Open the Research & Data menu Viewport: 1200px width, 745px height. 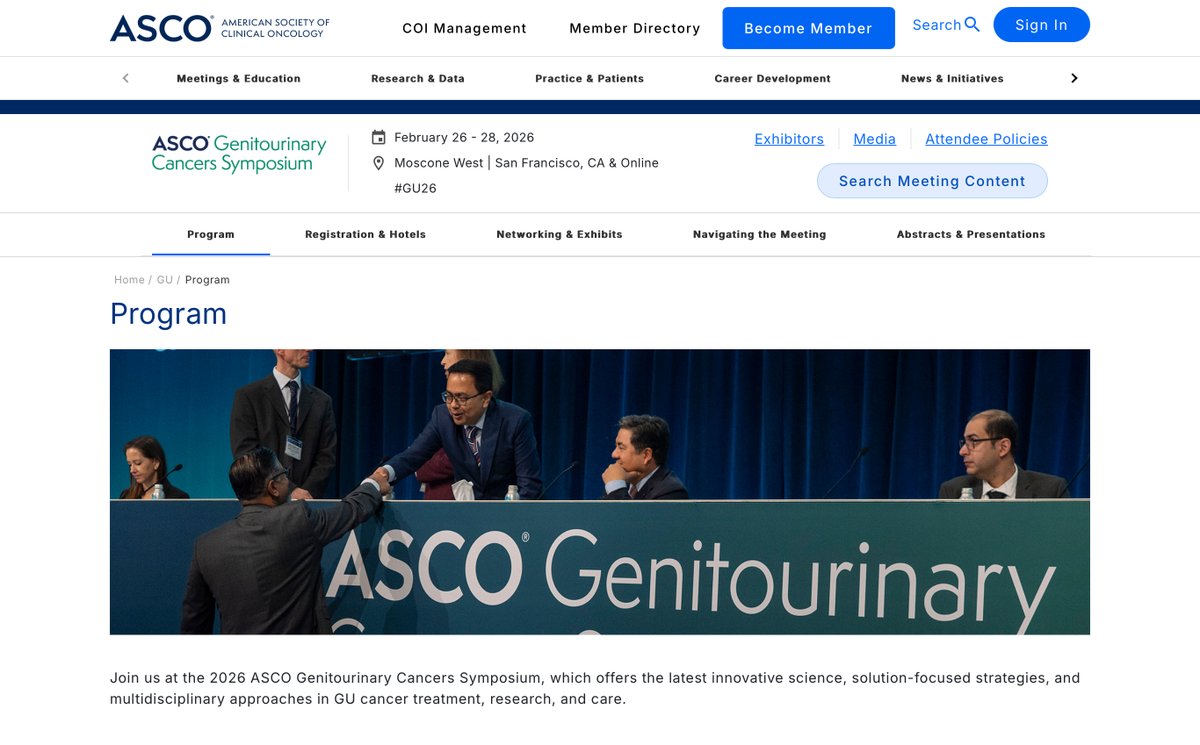tap(418, 78)
